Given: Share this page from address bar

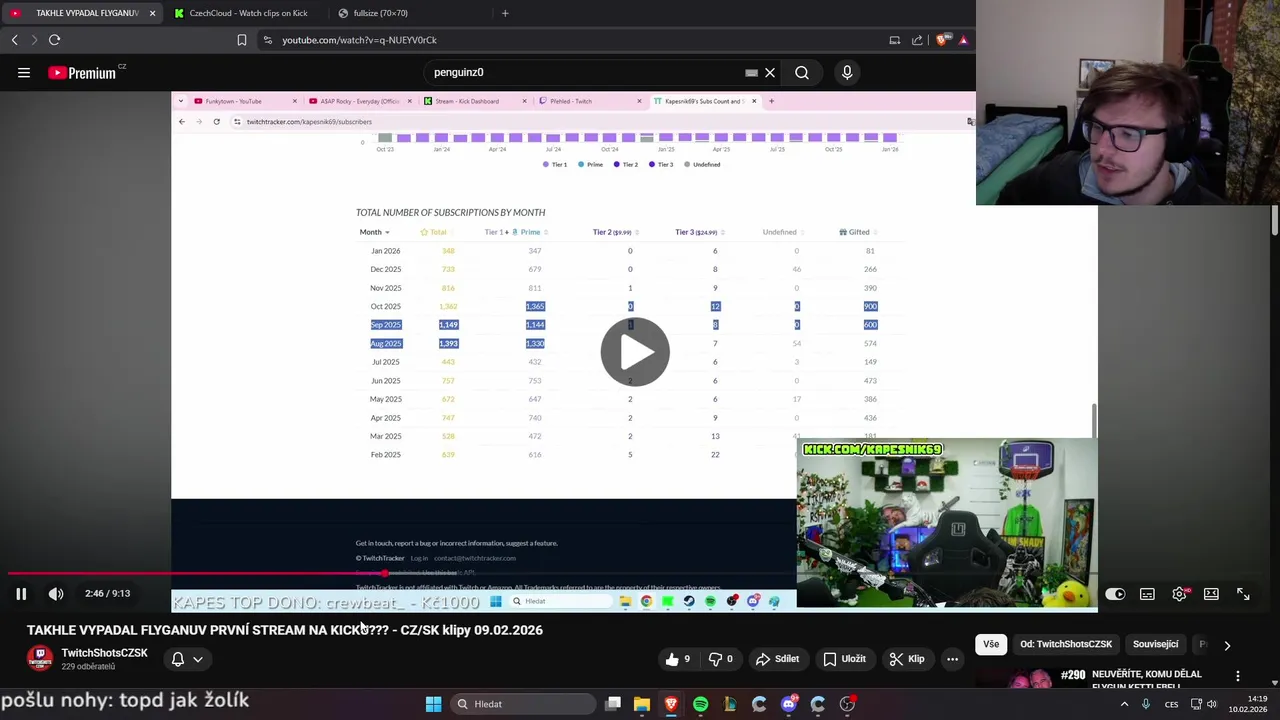Looking at the screenshot, I should click(917, 40).
